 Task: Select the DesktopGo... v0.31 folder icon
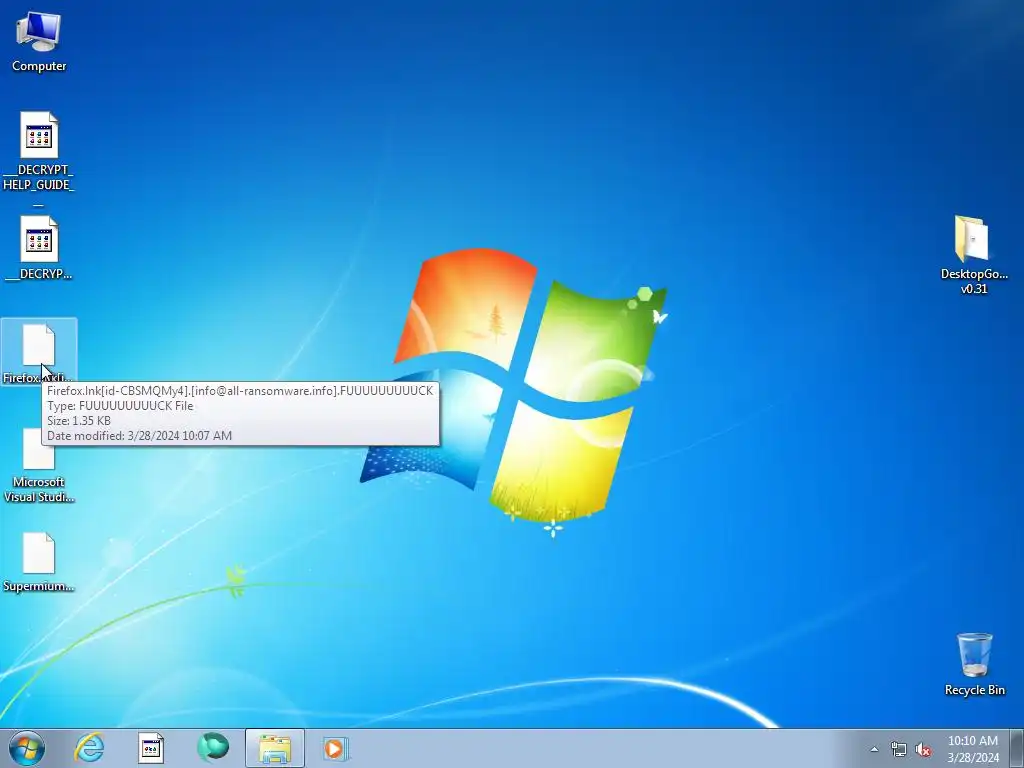click(974, 255)
